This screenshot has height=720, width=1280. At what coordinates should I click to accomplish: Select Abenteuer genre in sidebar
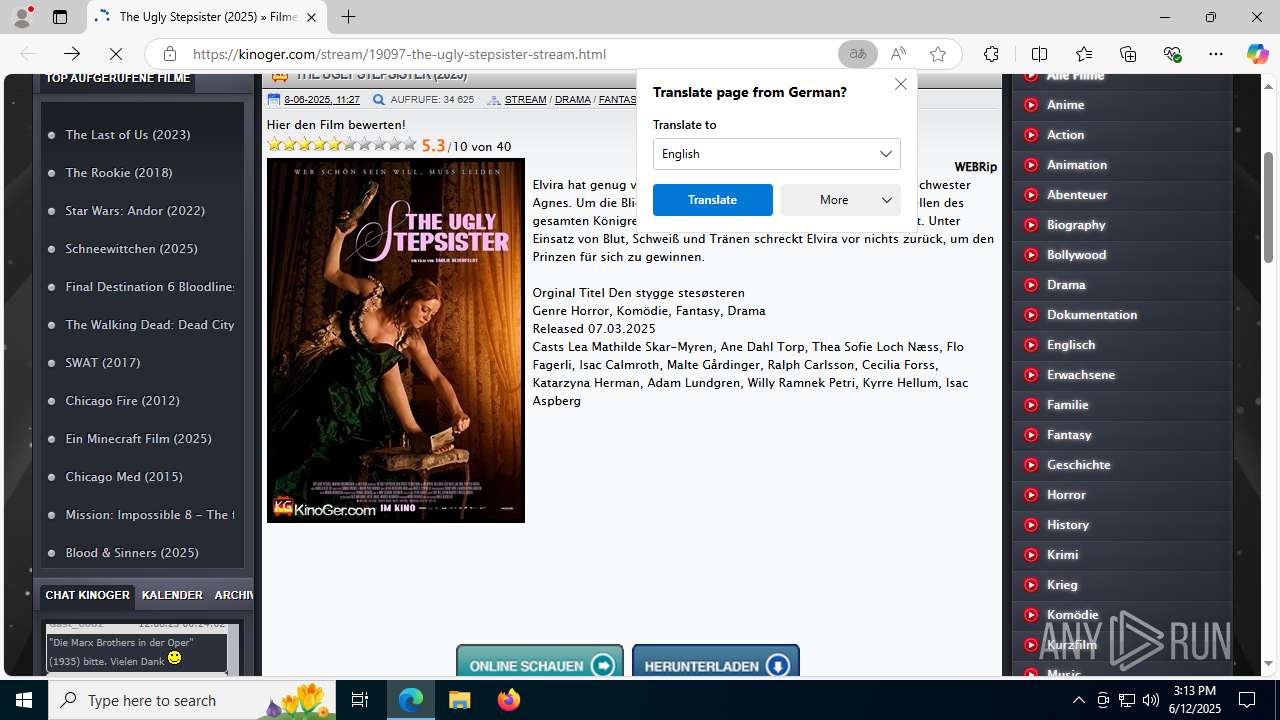[1077, 194]
